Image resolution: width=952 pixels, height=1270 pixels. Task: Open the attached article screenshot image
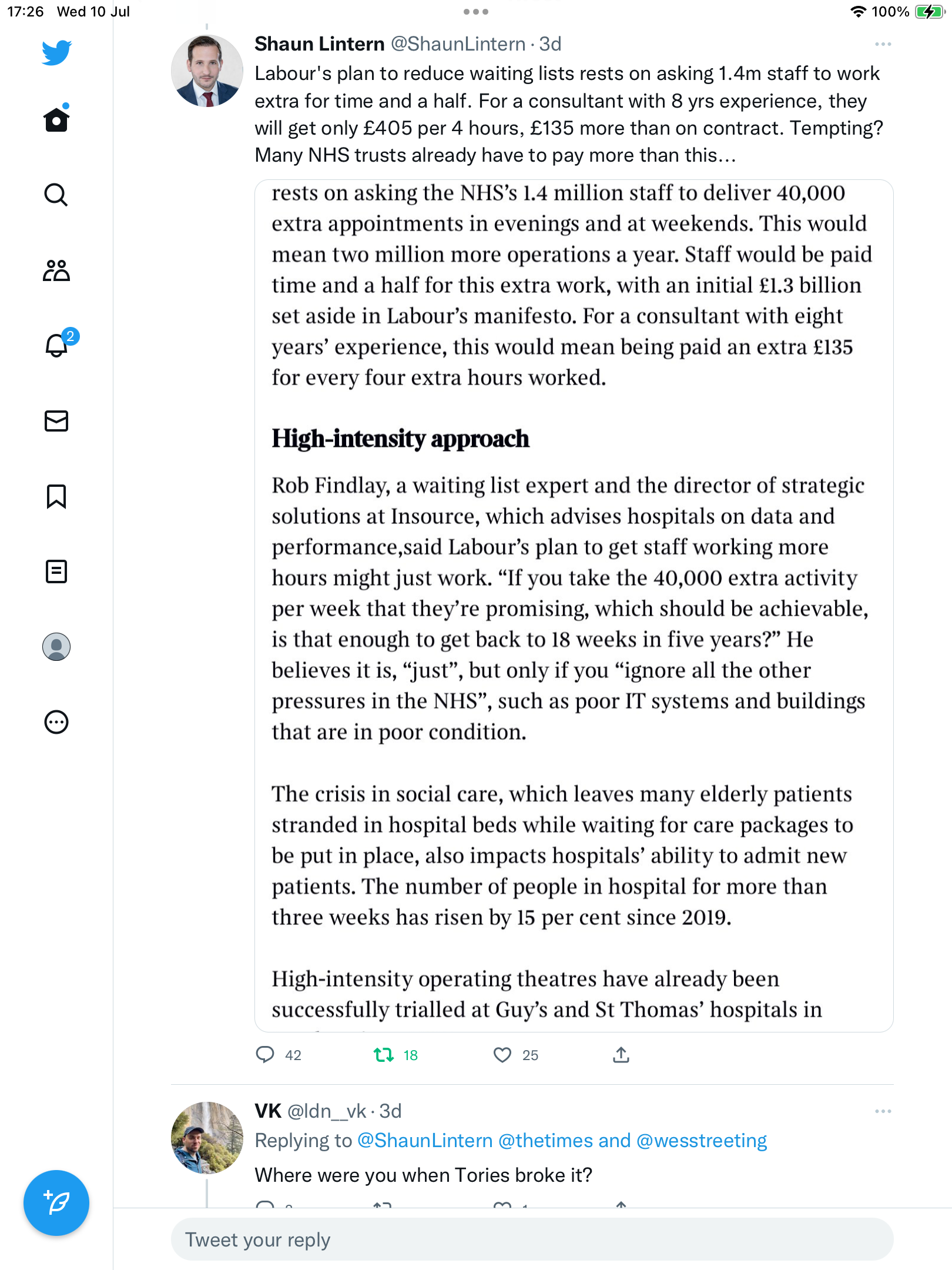pos(574,606)
